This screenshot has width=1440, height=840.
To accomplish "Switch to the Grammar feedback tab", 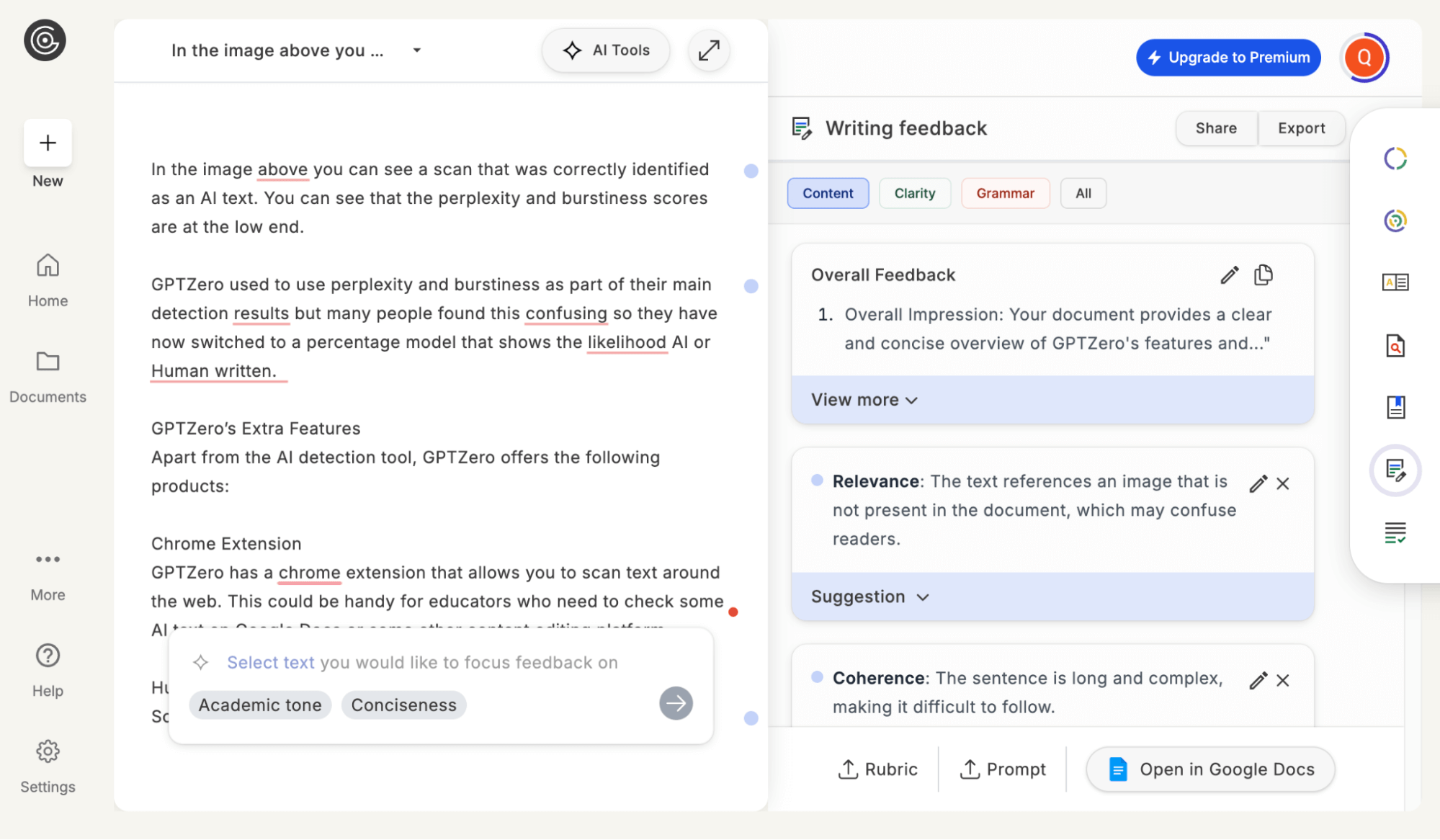I will pos(1005,193).
